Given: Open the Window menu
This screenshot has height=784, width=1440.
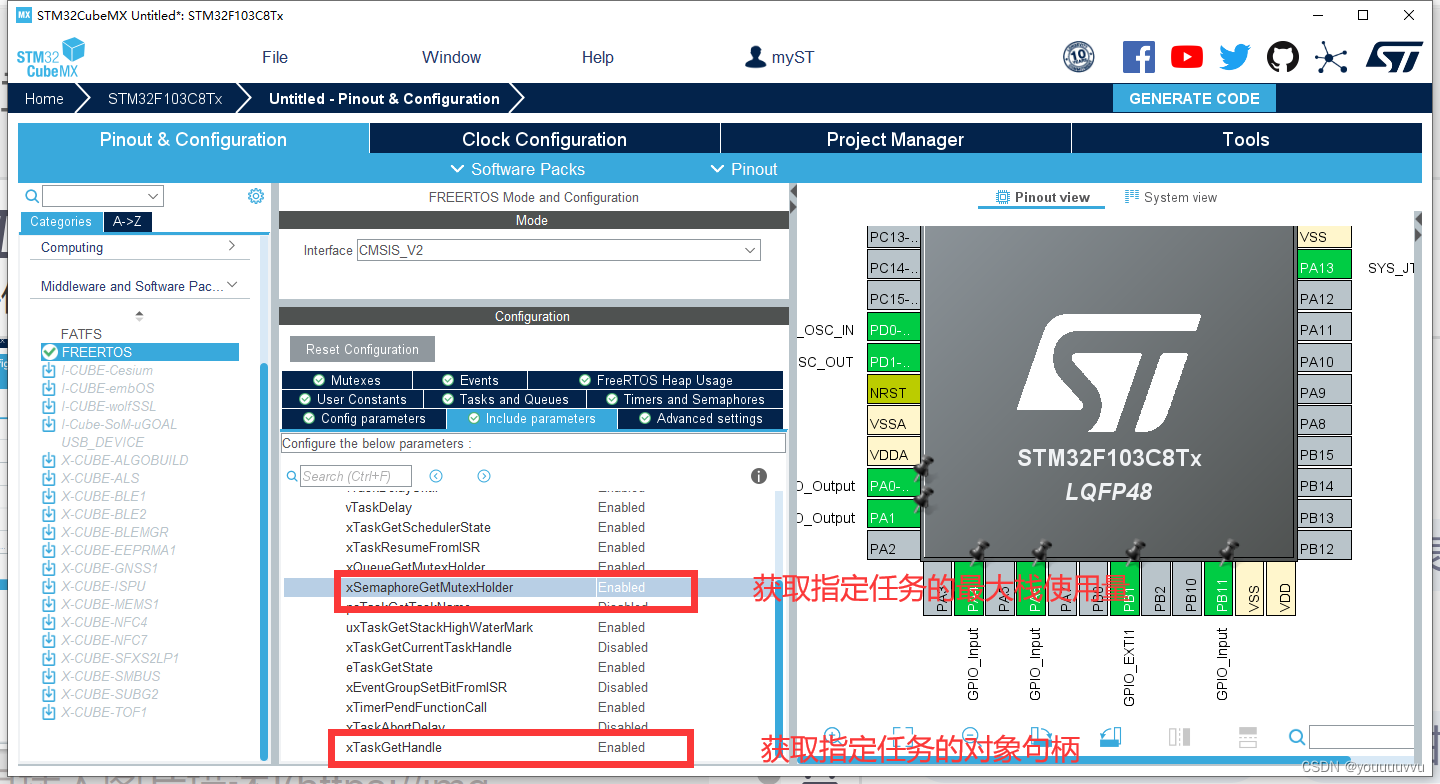Looking at the screenshot, I should point(451,57).
